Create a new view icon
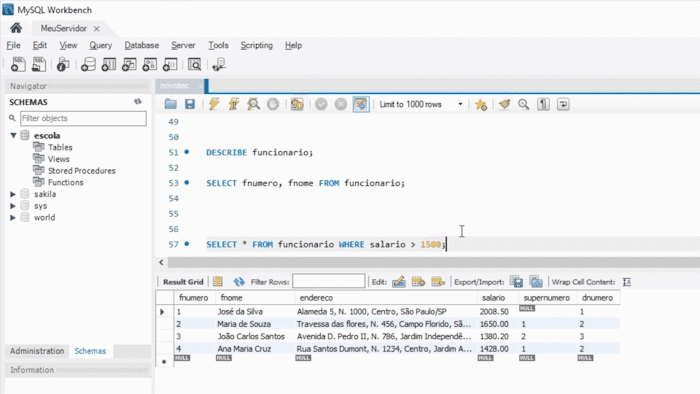This screenshot has width=700, height=394. (129, 65)
